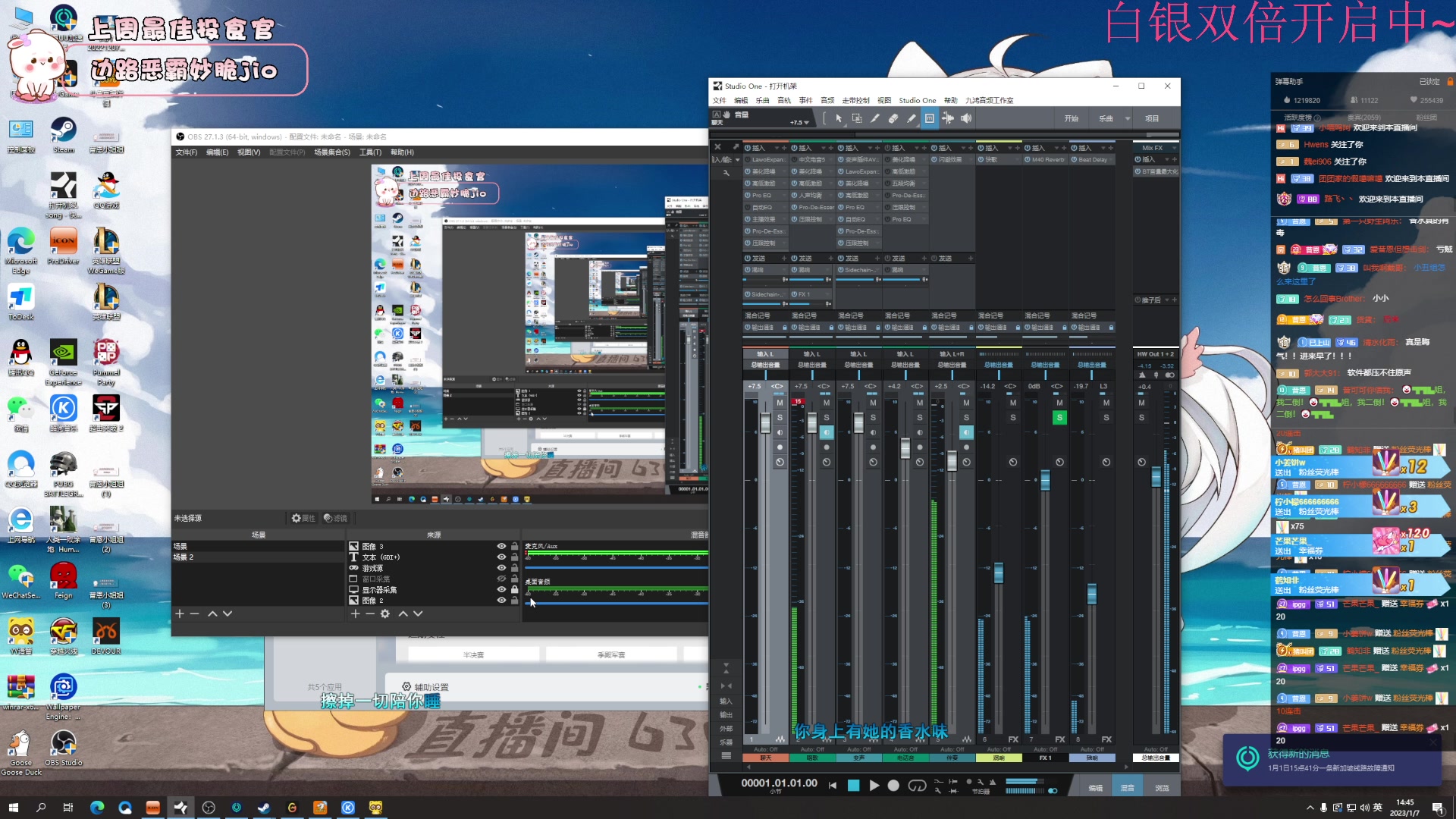Image resolution: width=1456 pixels, height=819 pixels.
Task: Open the 走带控制 menu in Studio One
Action: click(855, 100)
